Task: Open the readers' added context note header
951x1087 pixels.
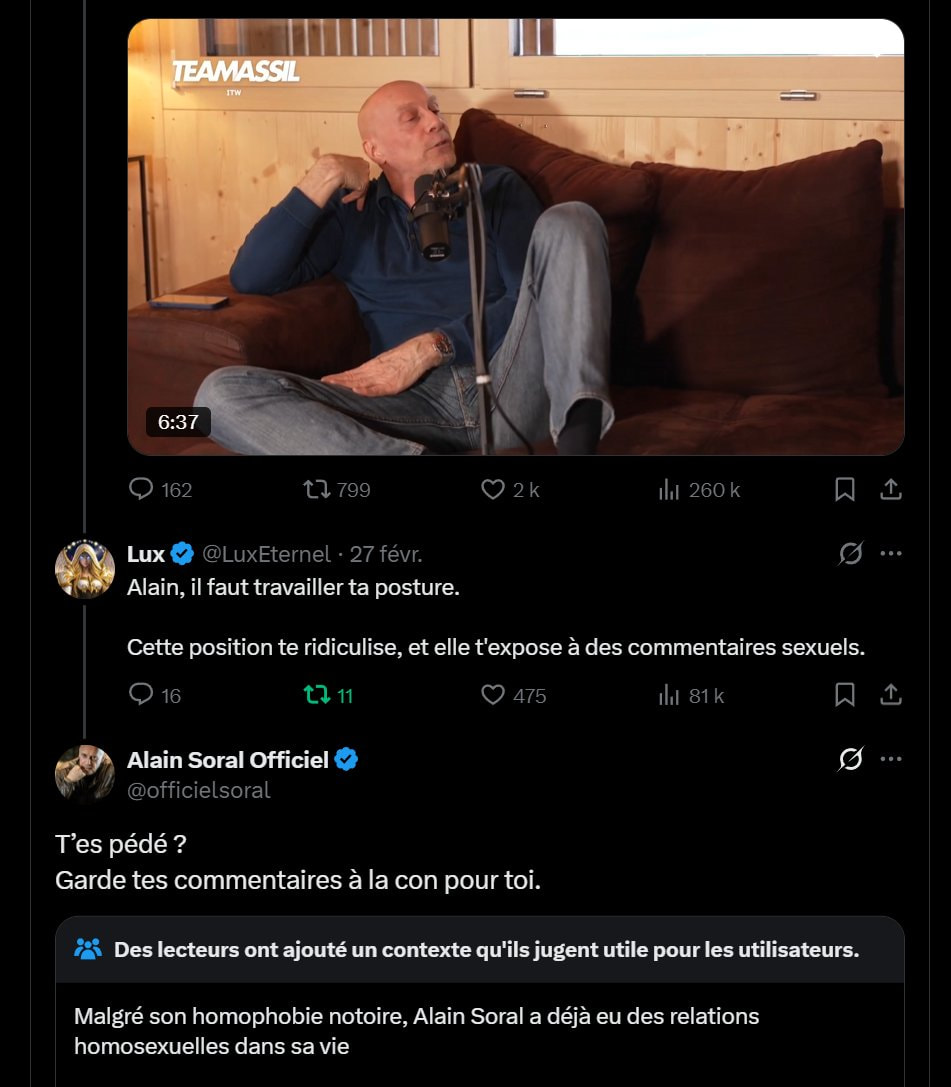Action: tap(486, 949)
